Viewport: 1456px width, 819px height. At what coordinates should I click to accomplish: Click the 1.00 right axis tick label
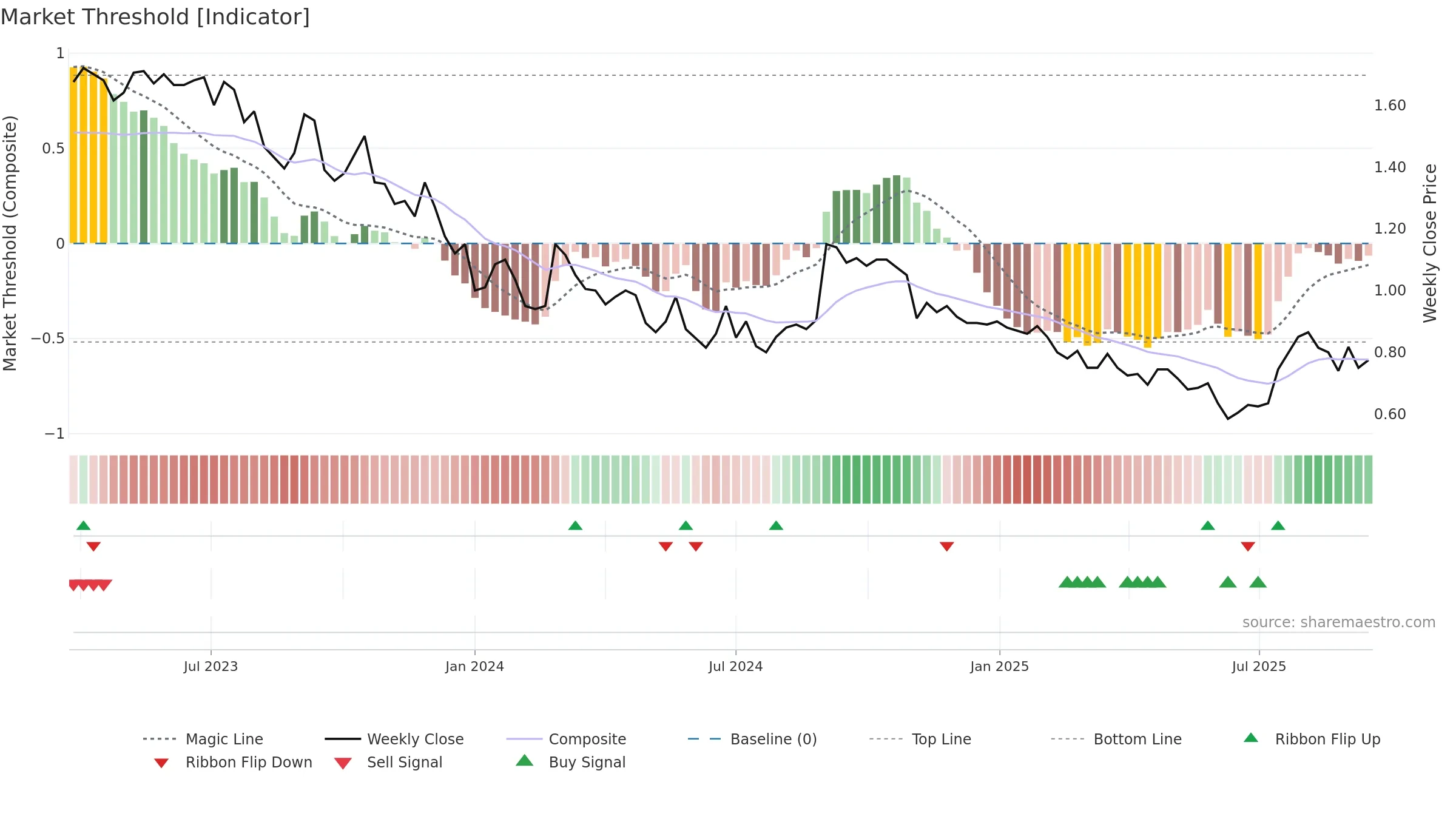pos(1390,291)
